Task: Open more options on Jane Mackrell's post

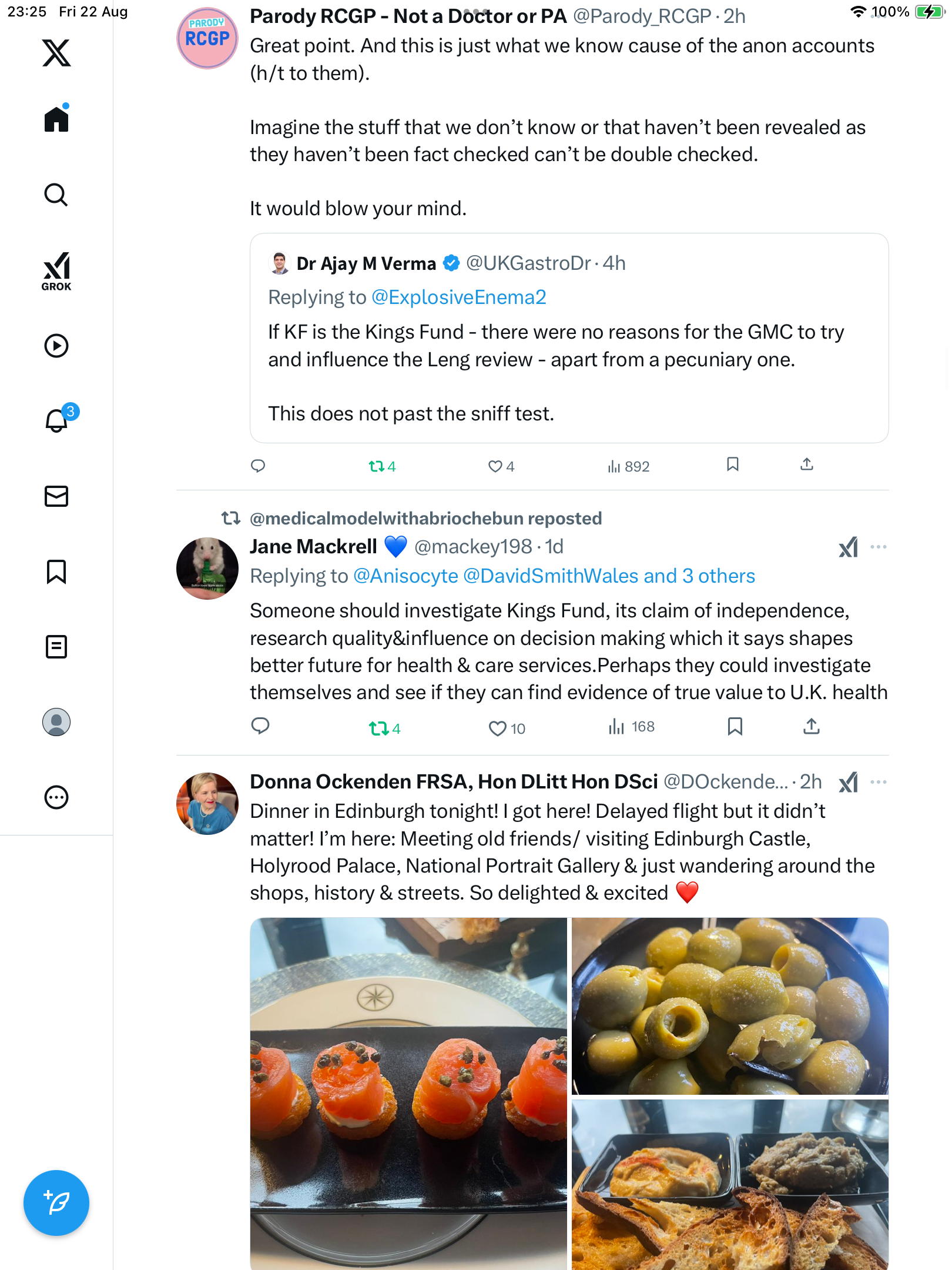Action: 879,547
